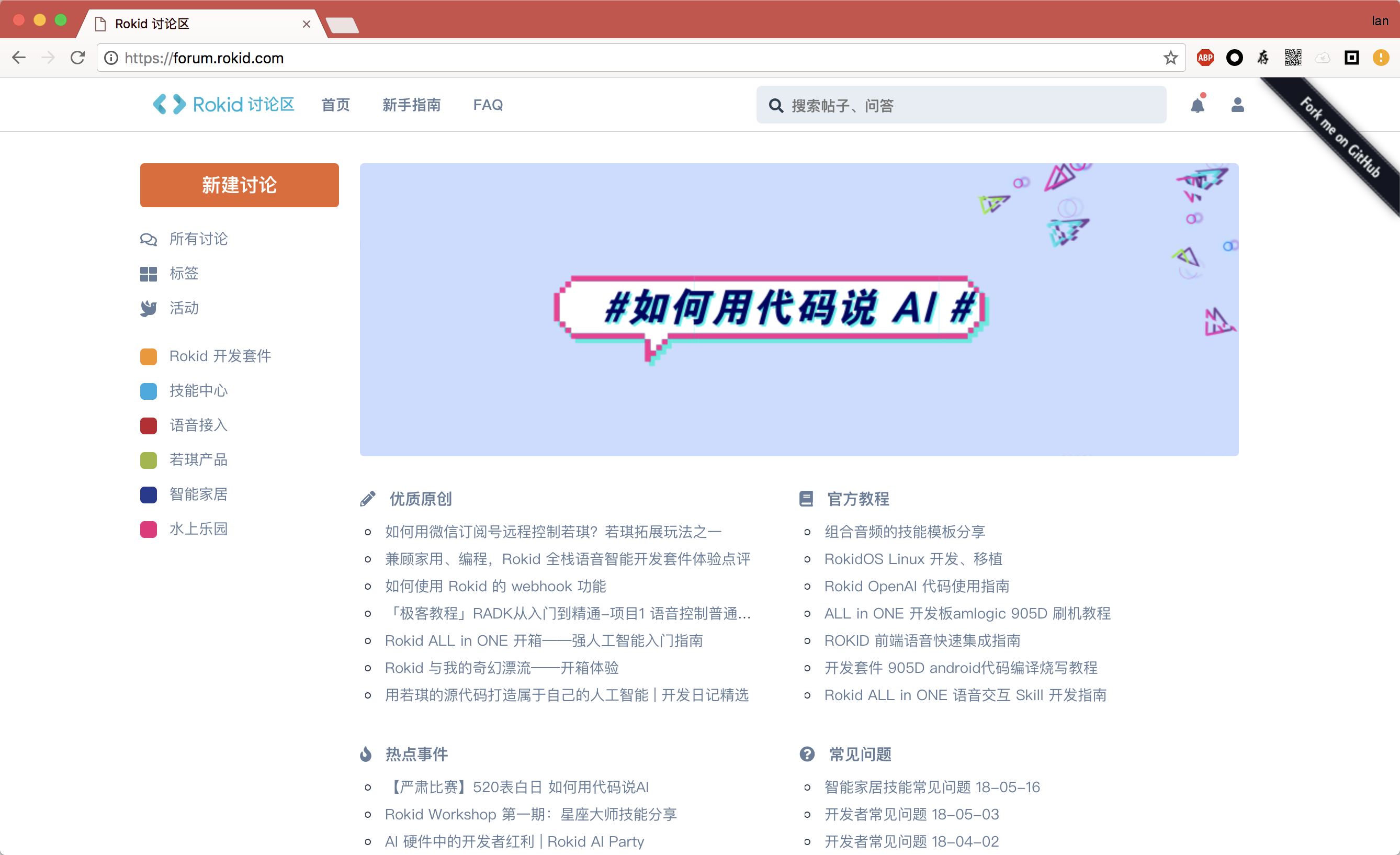Image resolution: width=1400 pixels, height=855 pixels.
Task: Select the 智能家居 tag
Action: (x=198, y=494)
